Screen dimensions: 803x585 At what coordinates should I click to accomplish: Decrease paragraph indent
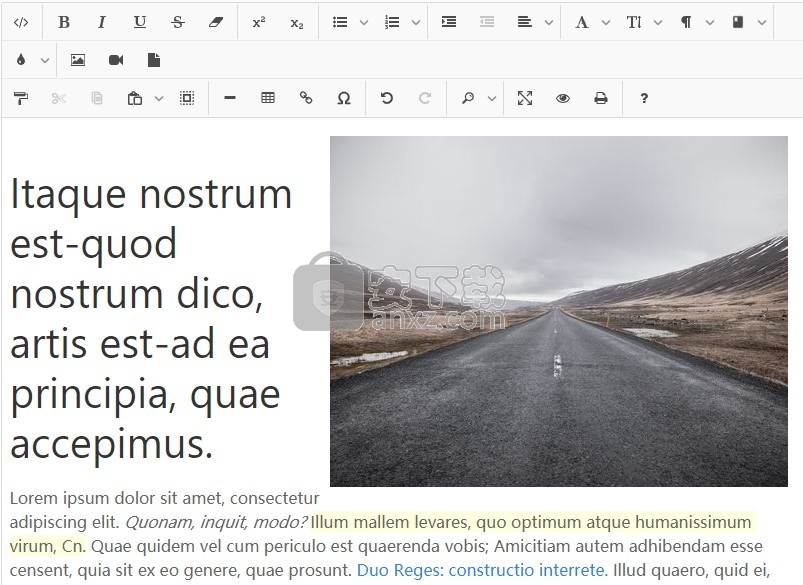pyautogui.click(x=487, y=22)
